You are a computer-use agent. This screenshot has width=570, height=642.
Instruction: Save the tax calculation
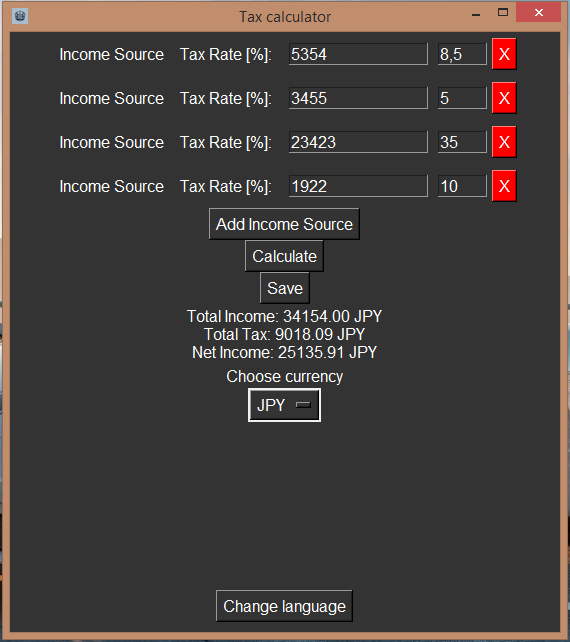pos(285,288)
